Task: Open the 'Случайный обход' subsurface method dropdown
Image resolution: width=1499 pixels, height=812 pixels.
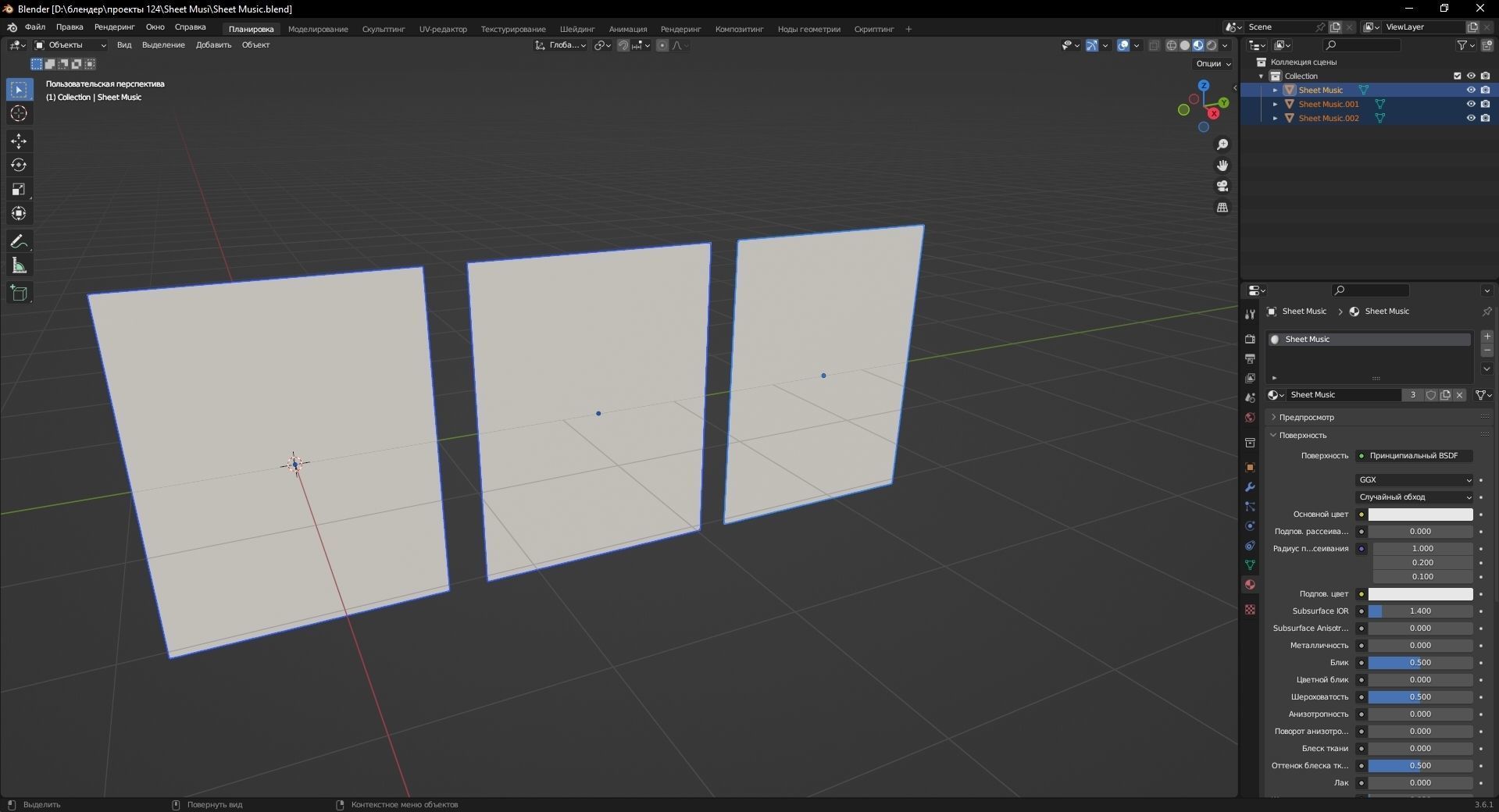Action: (1415, 497)
